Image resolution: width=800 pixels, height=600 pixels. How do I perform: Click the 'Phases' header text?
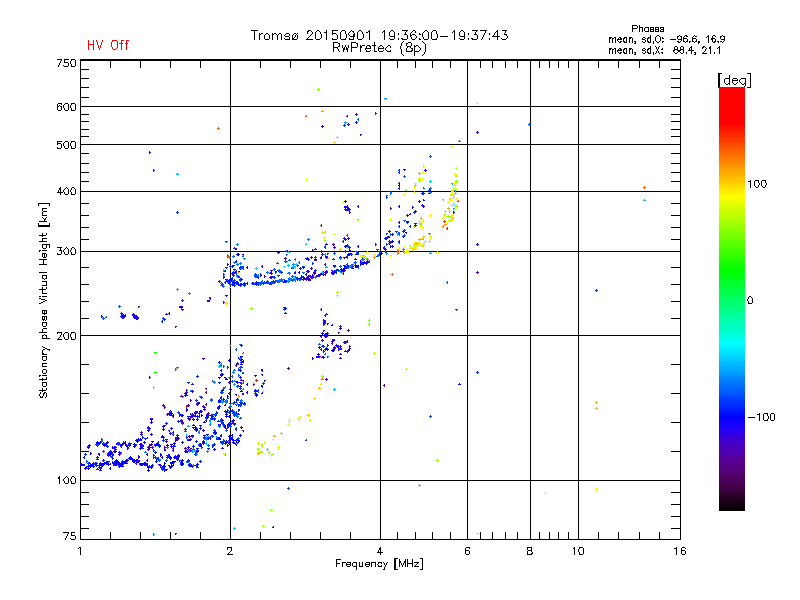click(647, 29)
